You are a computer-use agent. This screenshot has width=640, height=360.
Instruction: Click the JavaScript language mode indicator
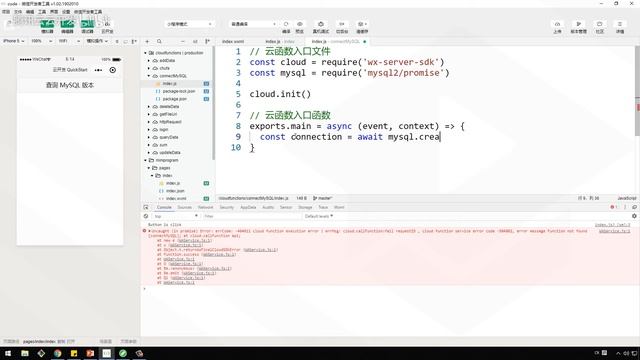[627, 198]
